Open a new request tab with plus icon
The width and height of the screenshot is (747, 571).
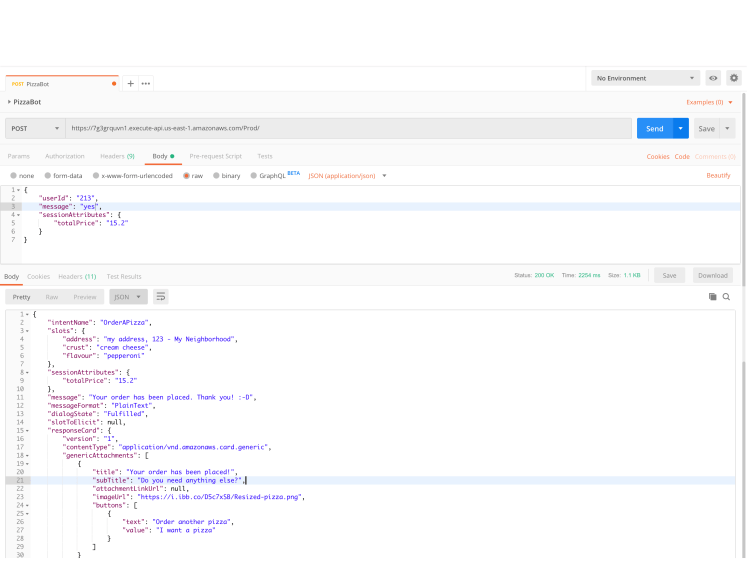130,83
